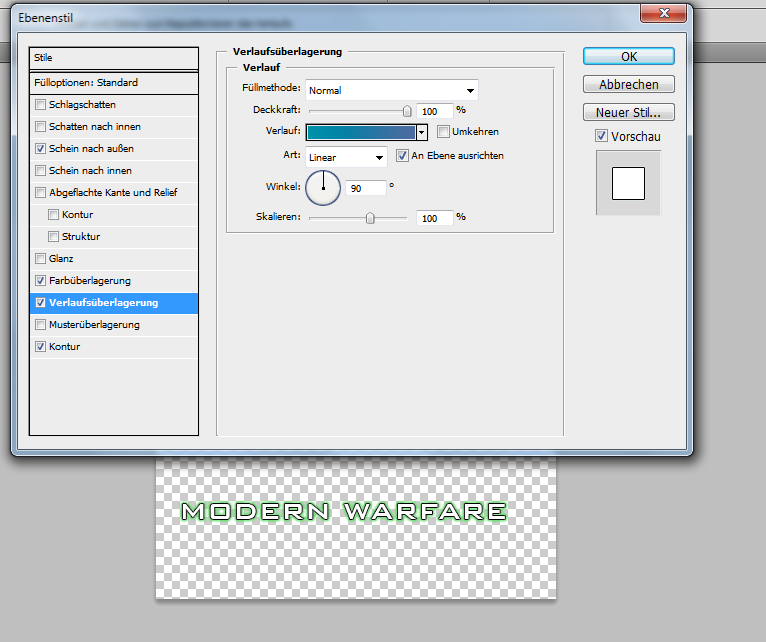Screen dimensions: 766x642
Task: Open Musterüberlagerung settings by its label
Action: coord(94,324)
